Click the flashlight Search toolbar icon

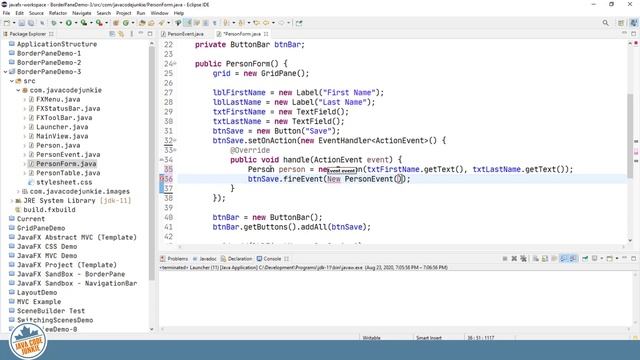(162, 23)
